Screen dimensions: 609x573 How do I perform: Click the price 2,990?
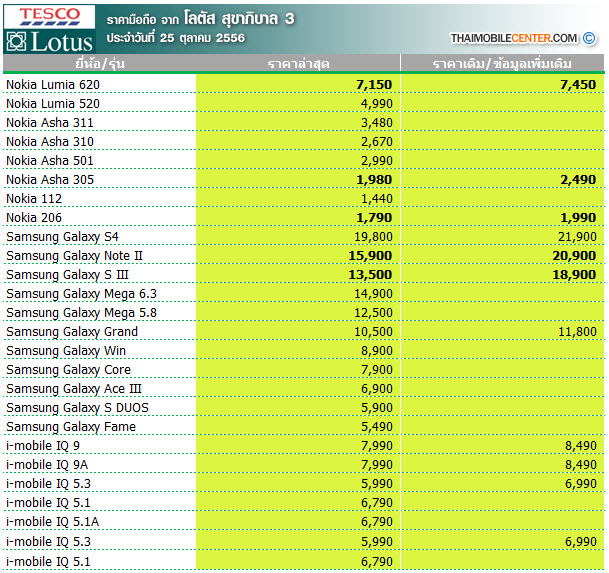[x=377, y=161]
